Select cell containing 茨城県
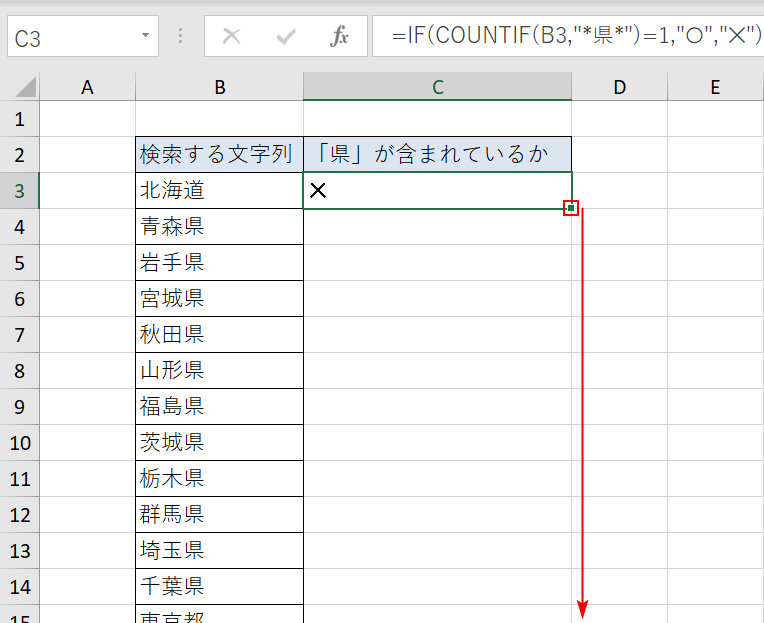Image resolution: width=764 pixels, height=623 pixels. [219, 443]
